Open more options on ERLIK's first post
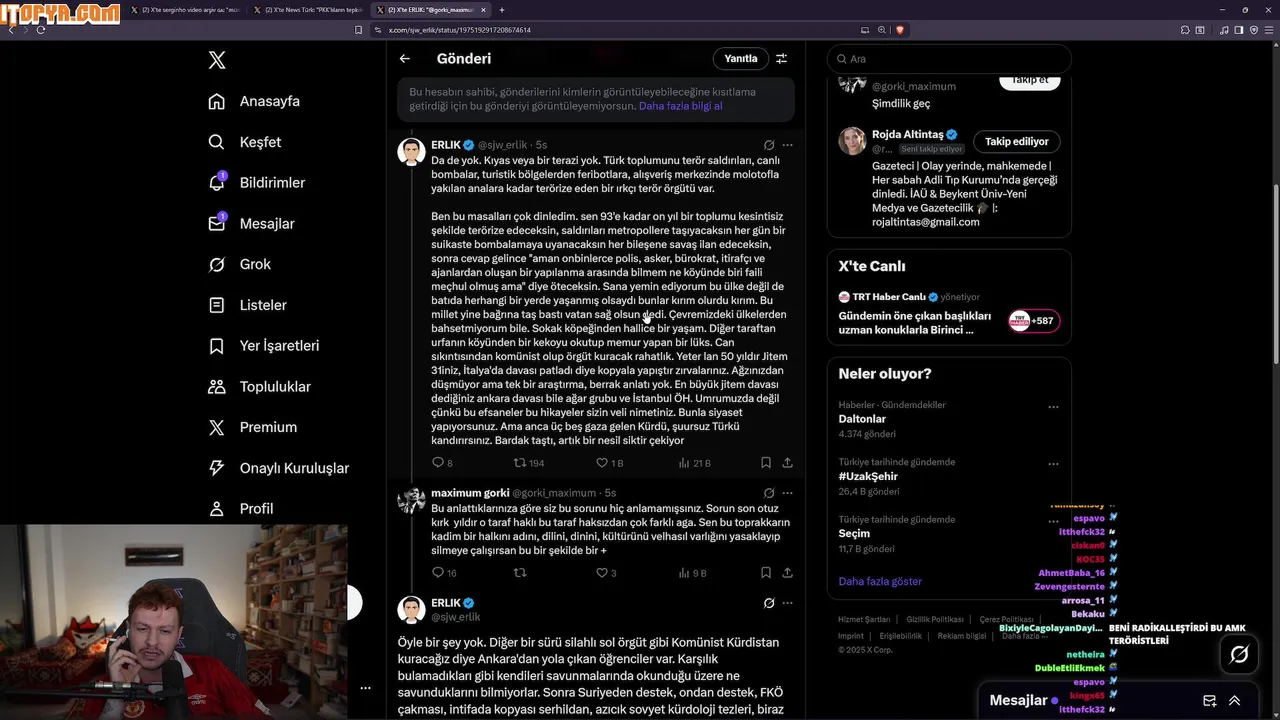The width and height of the screenshot is (1280, 720). click(x=788, y=145)
